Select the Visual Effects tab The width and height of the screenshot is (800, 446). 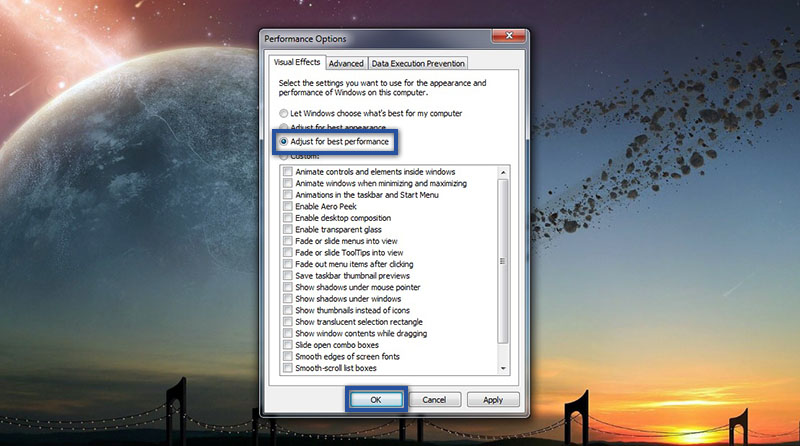click(x=296, y=62)
